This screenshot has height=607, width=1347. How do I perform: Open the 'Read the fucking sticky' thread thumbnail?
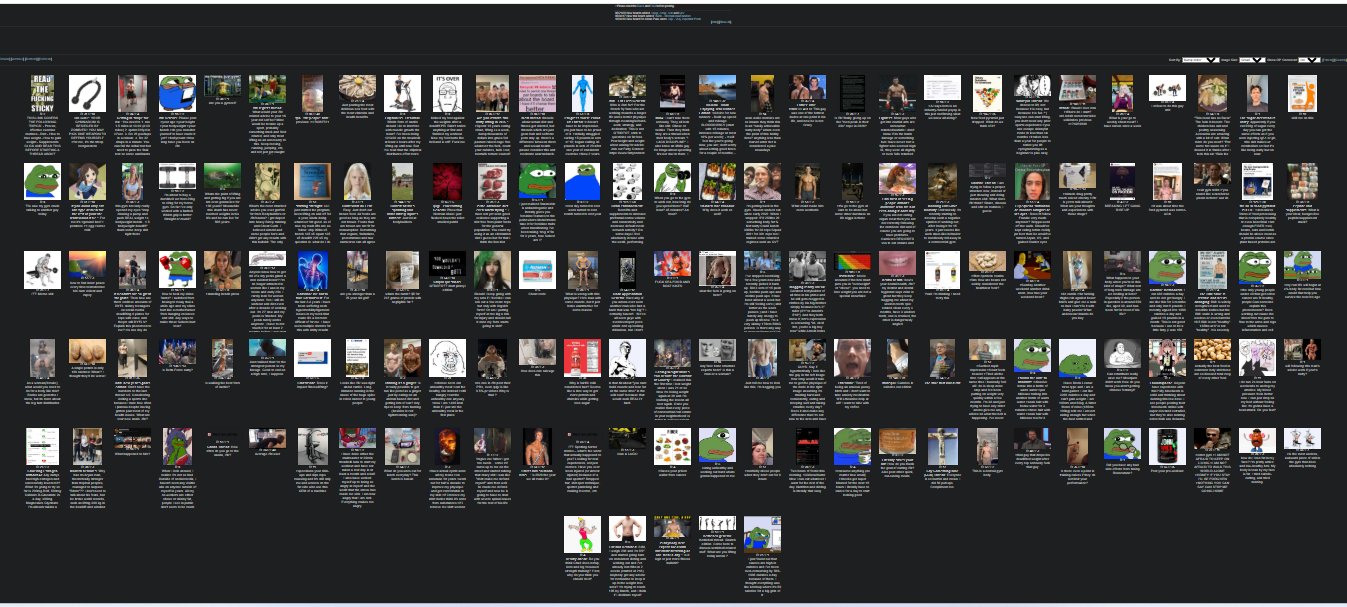[42, 92]
